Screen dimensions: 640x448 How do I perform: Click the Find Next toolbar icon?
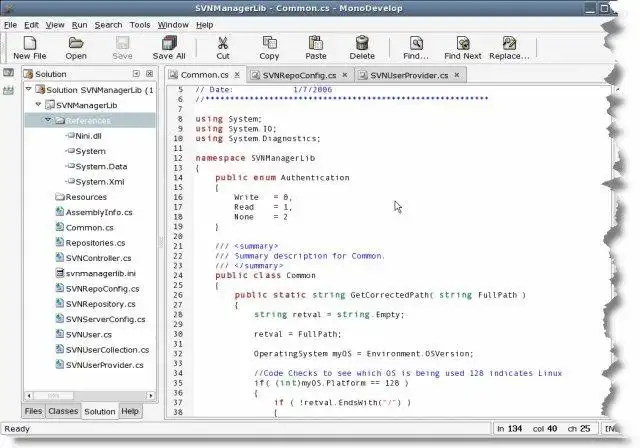(x=463, y=43)
